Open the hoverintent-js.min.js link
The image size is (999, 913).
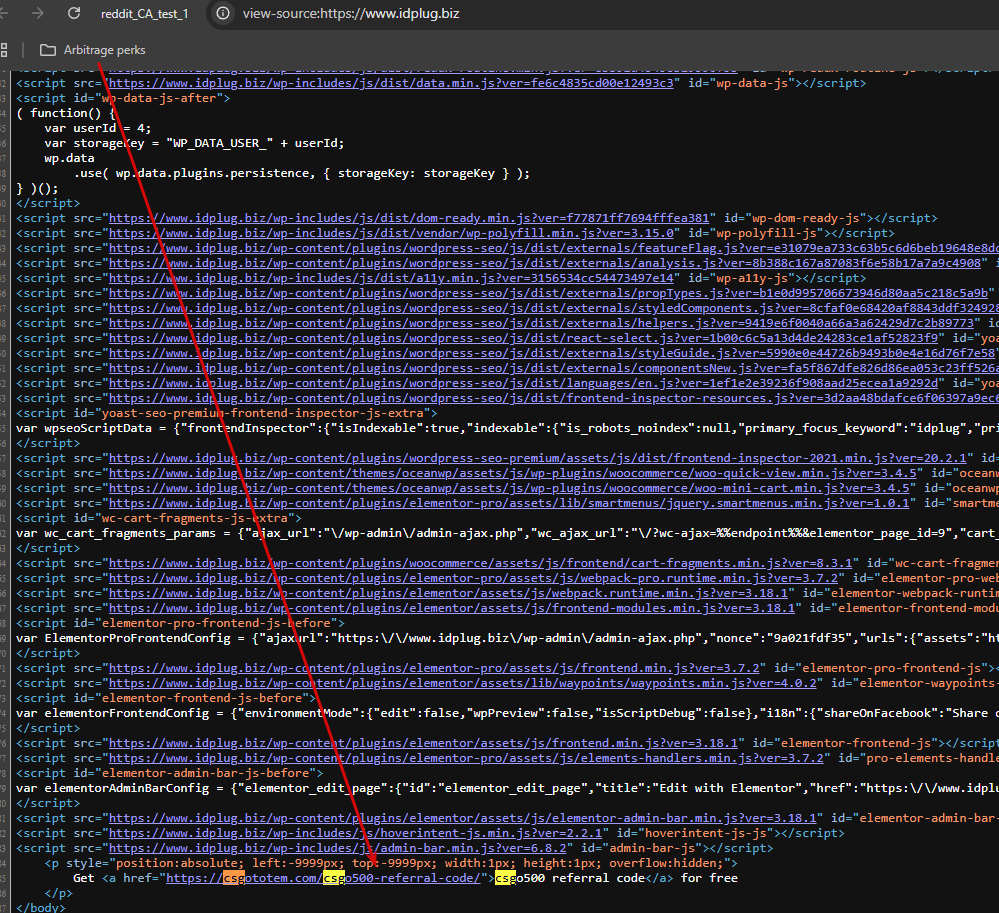pyautogui.click(x=355, y=833)
